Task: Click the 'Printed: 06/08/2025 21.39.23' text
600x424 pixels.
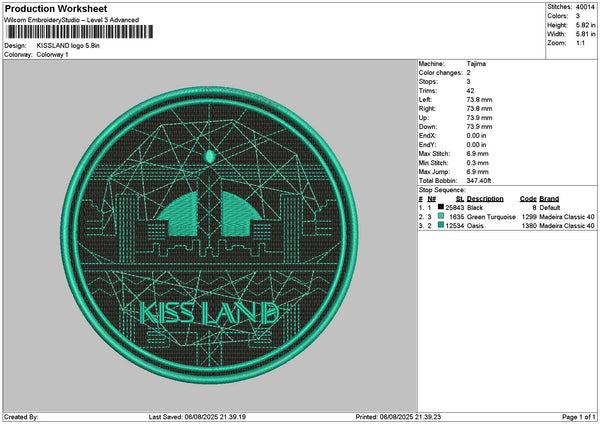Action: click(398, 417)
